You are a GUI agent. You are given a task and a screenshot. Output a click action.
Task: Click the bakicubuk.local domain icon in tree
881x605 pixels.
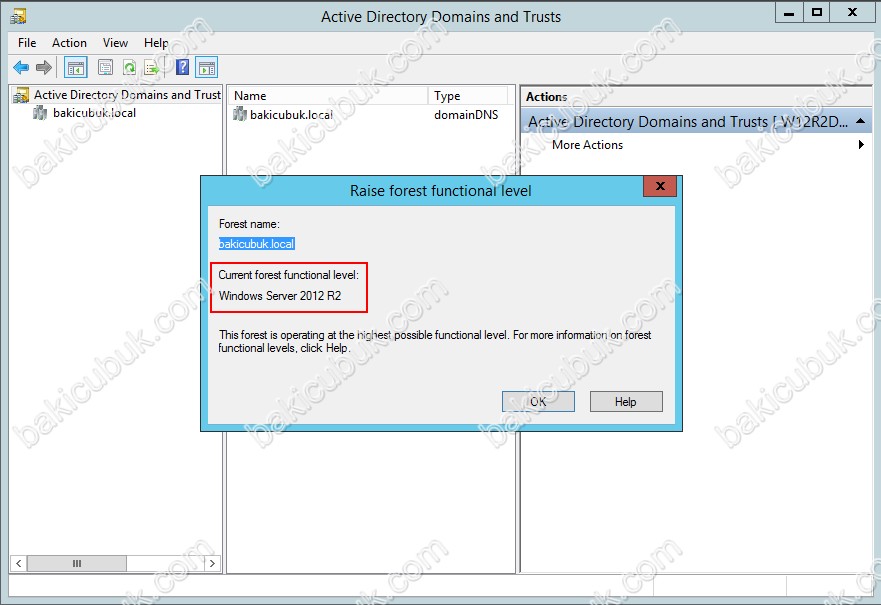(x=40, y=113)
